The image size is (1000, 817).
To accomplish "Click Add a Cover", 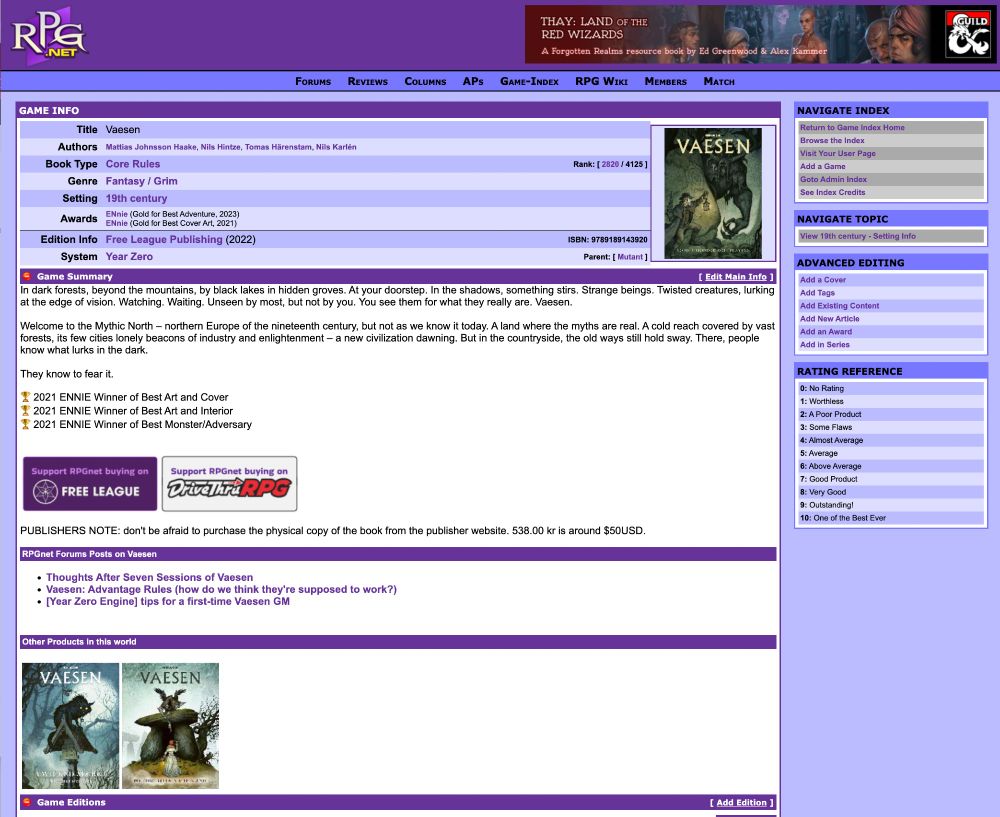I will tap(823, 280).
